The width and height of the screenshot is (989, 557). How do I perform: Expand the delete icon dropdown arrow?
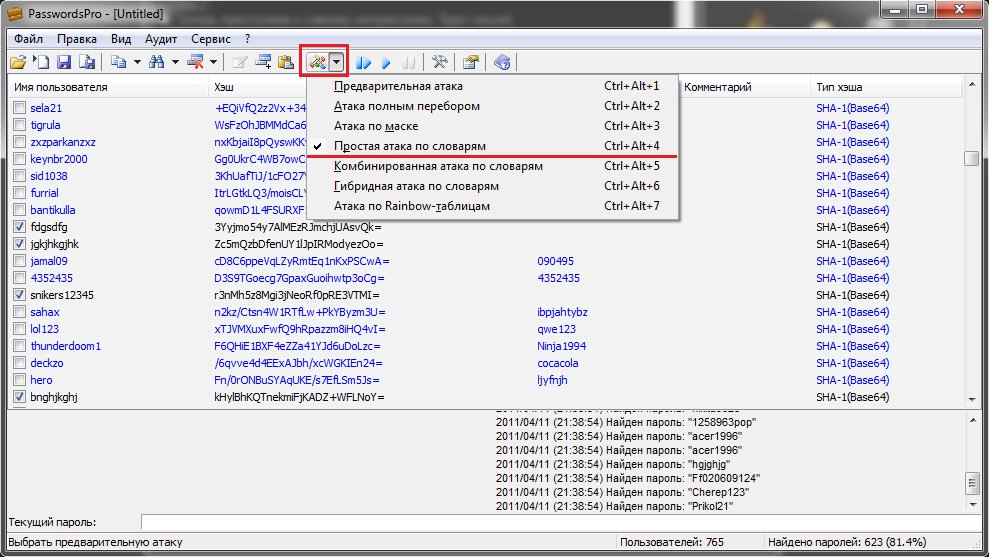click(213, 63)
